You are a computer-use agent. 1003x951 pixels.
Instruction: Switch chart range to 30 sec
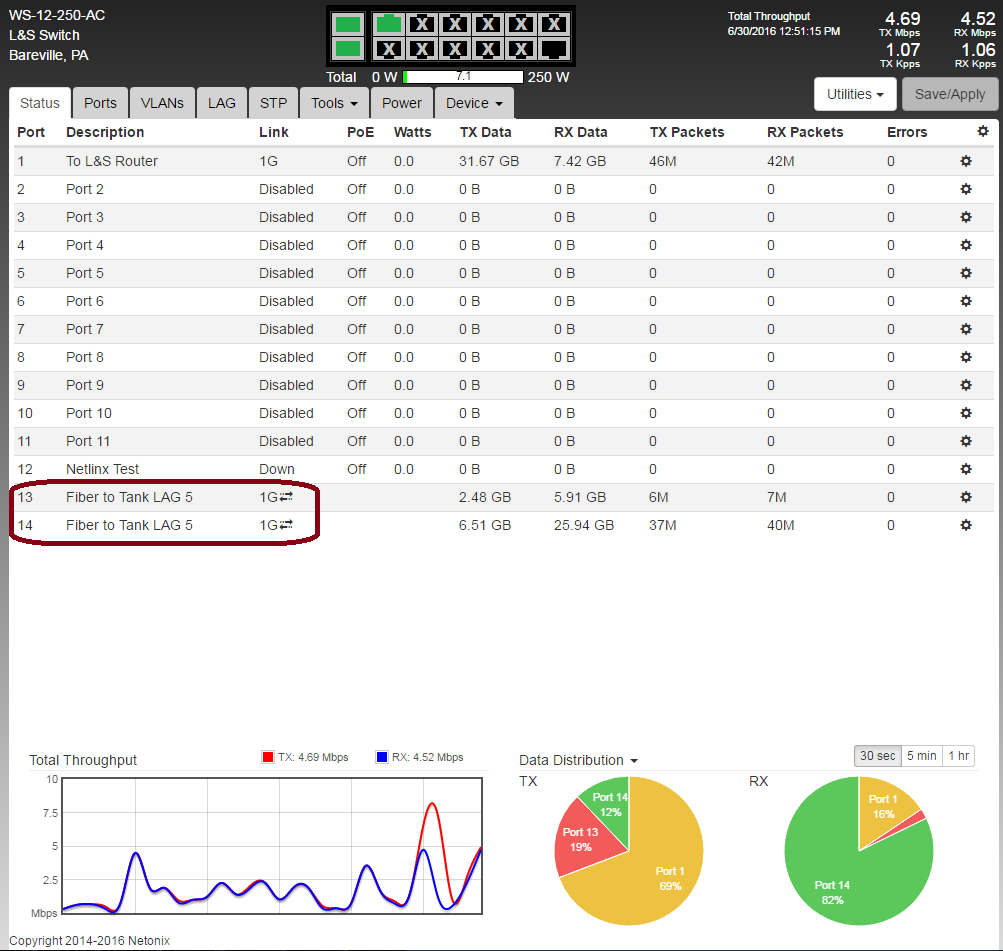pyautogui.click(x=878, y=756)
